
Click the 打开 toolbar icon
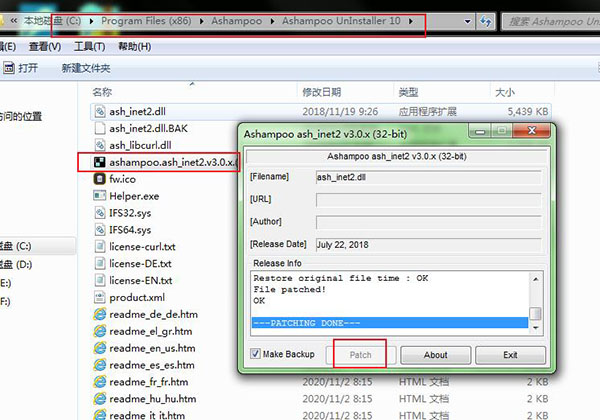tap(8, 68)
